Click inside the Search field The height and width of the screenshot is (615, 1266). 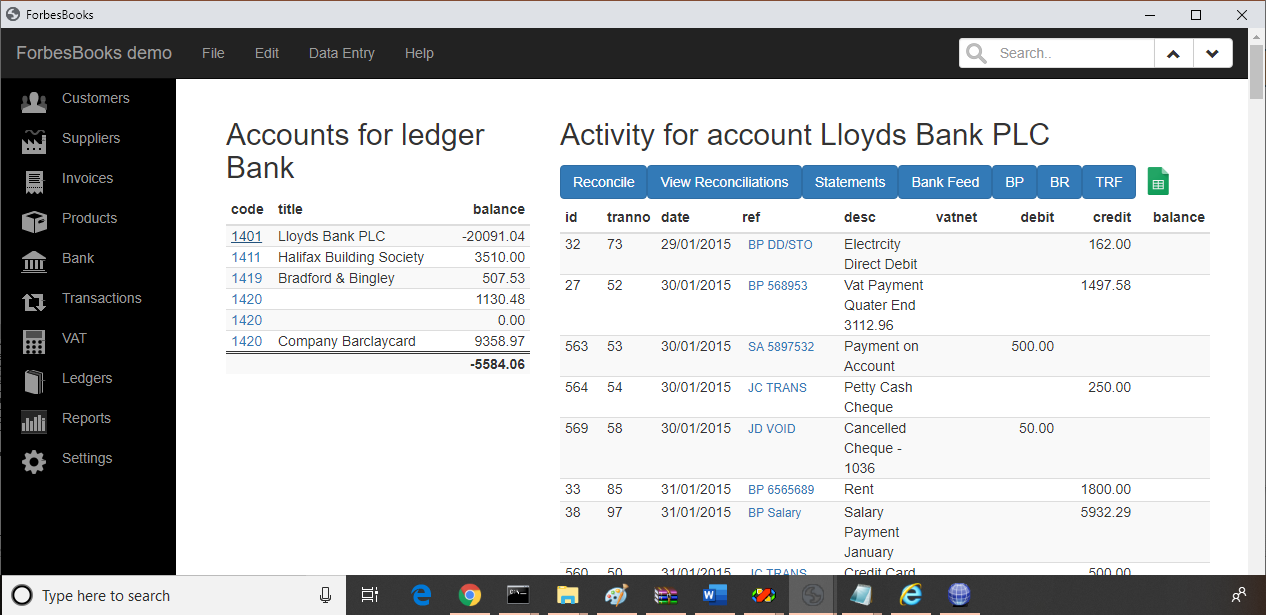pyautogui.click(x=1072, y=53)
